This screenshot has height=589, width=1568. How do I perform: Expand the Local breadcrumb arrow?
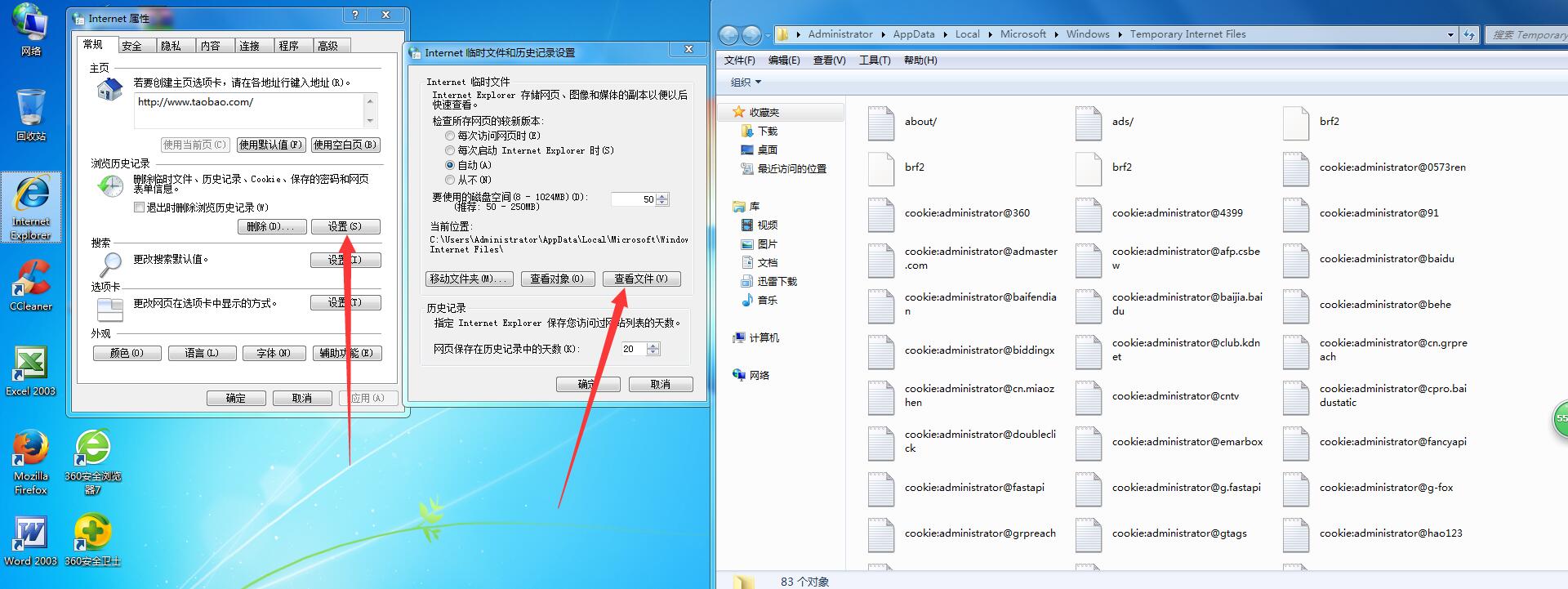click(990, 34)
